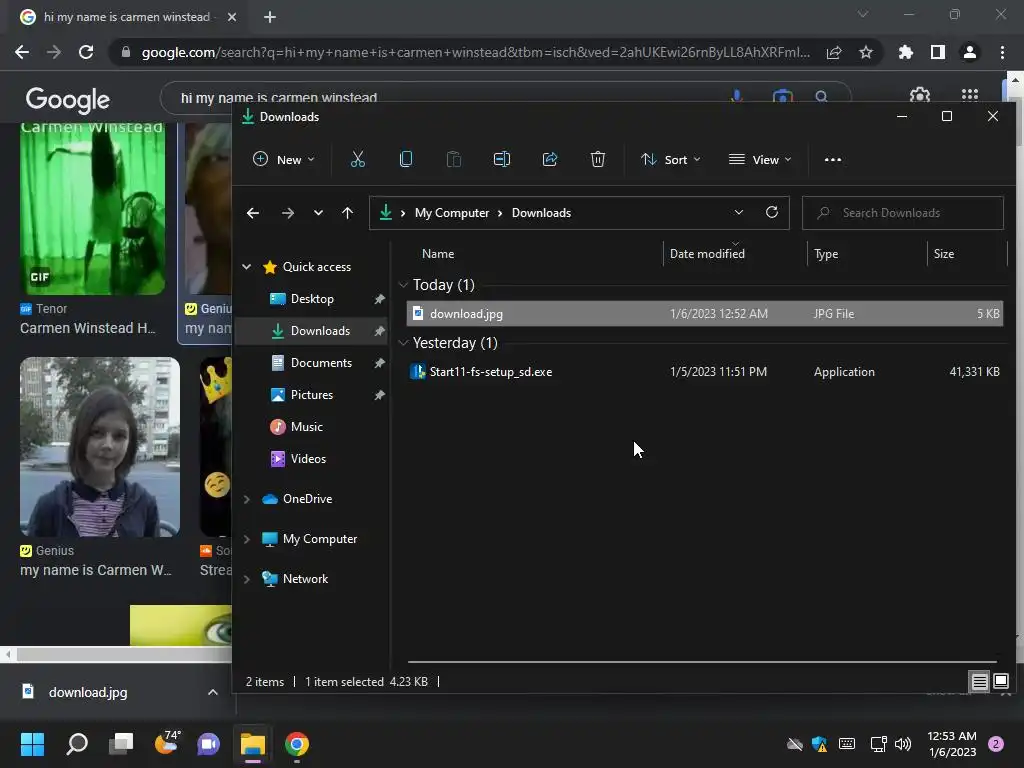Select download.jpg file row
1024x768 pixels.
tap(705, 314)
